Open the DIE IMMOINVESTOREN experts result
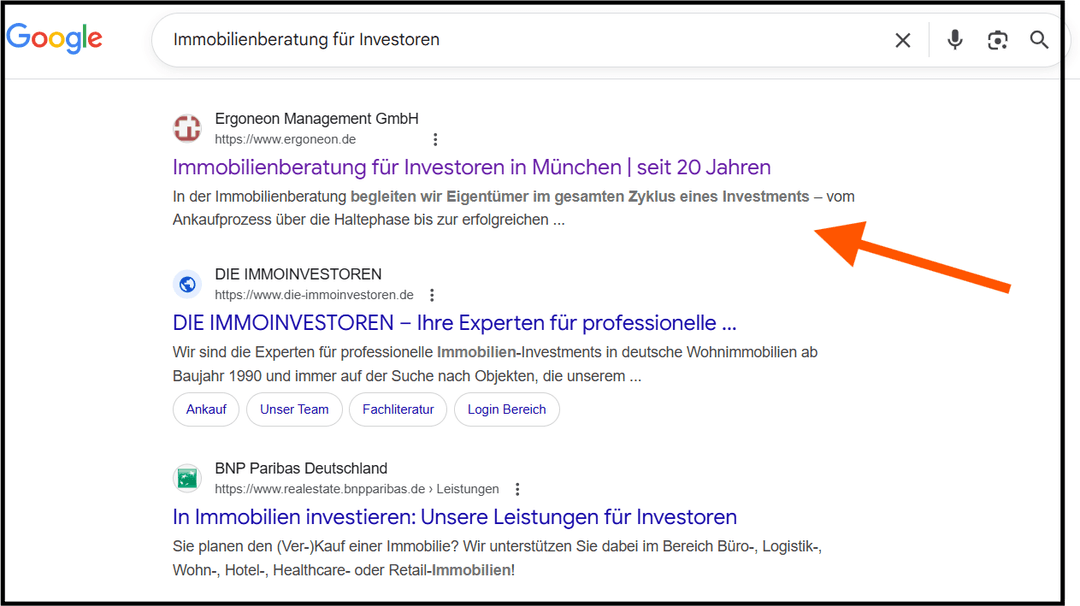This screenshot has width=1080, height=606. pos(454,322)
